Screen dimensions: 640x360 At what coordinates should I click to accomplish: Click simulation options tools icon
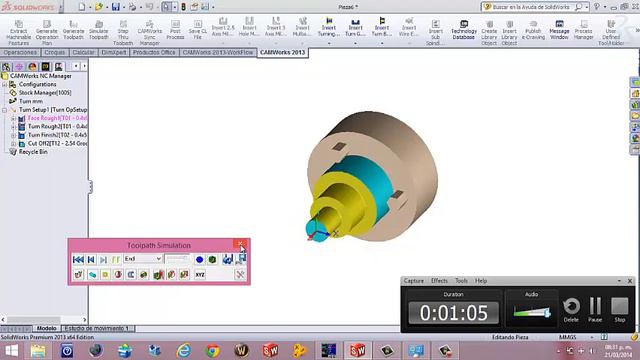coord(240,275)
